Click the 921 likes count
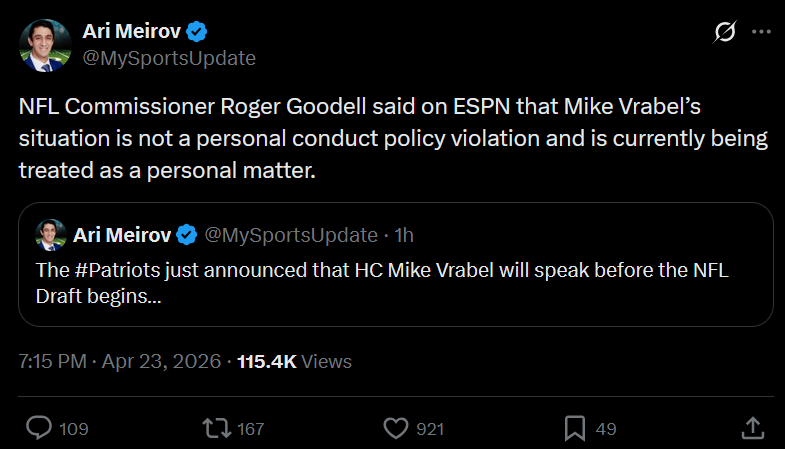This screenshot has height=449, width=785. click(x=430, y=429)
